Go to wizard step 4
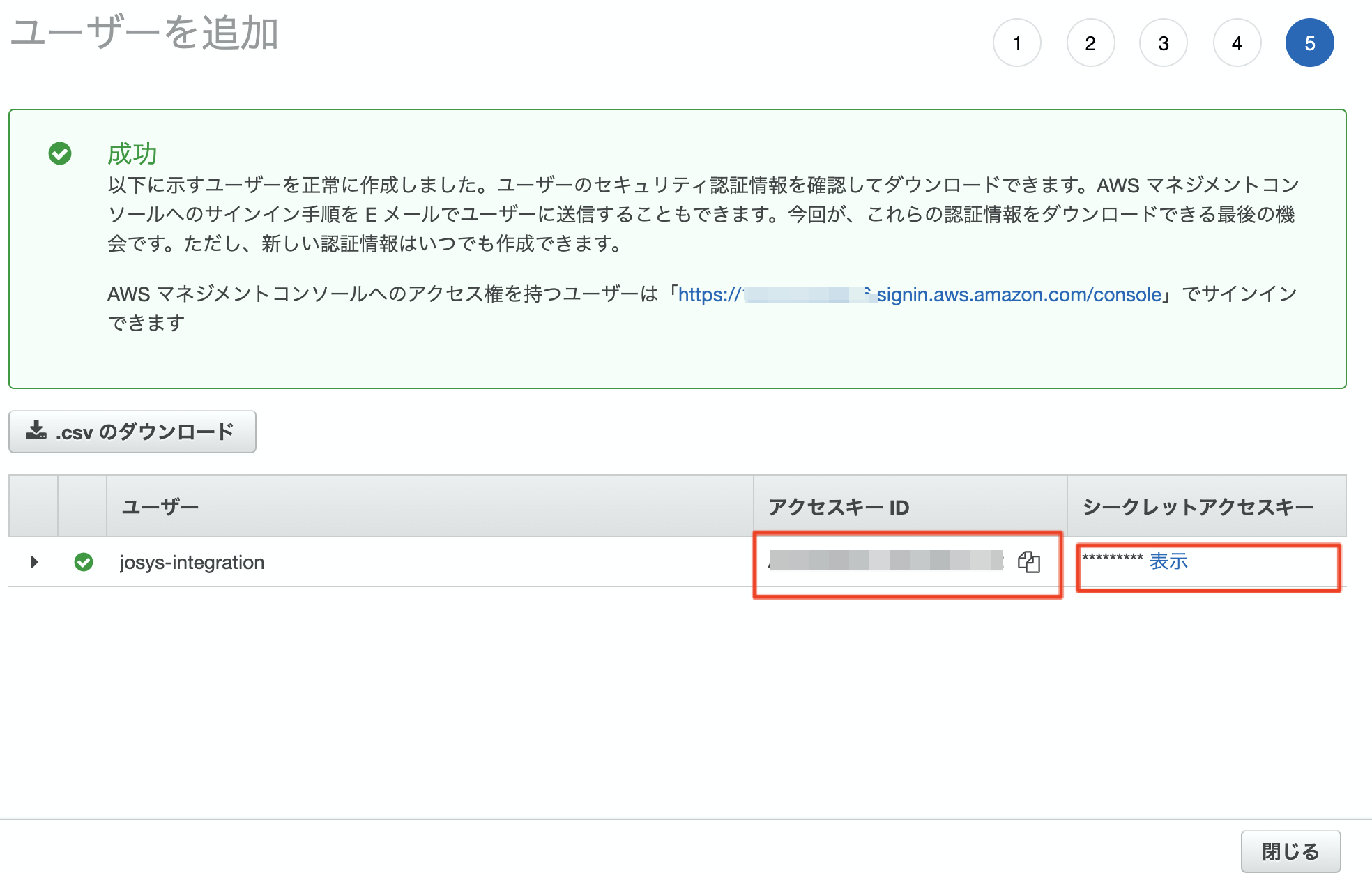 point(1237,43)
